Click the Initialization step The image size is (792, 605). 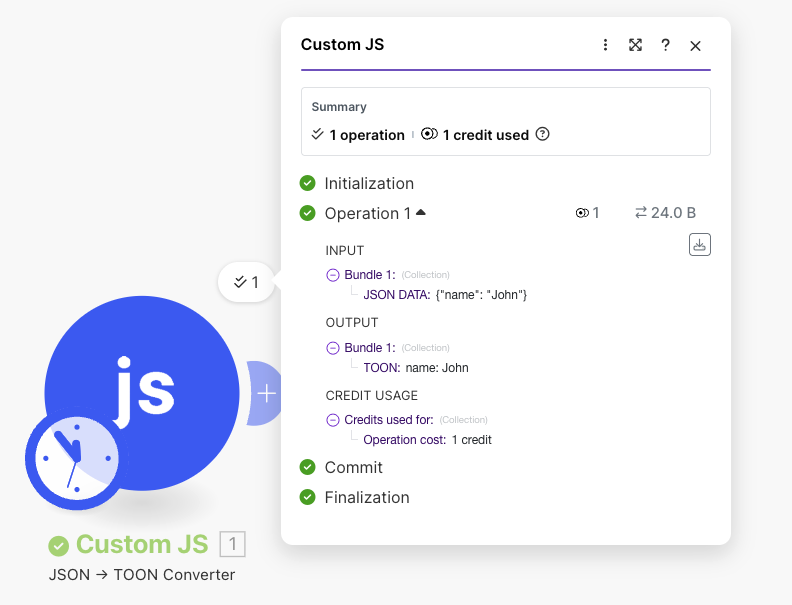369,183
